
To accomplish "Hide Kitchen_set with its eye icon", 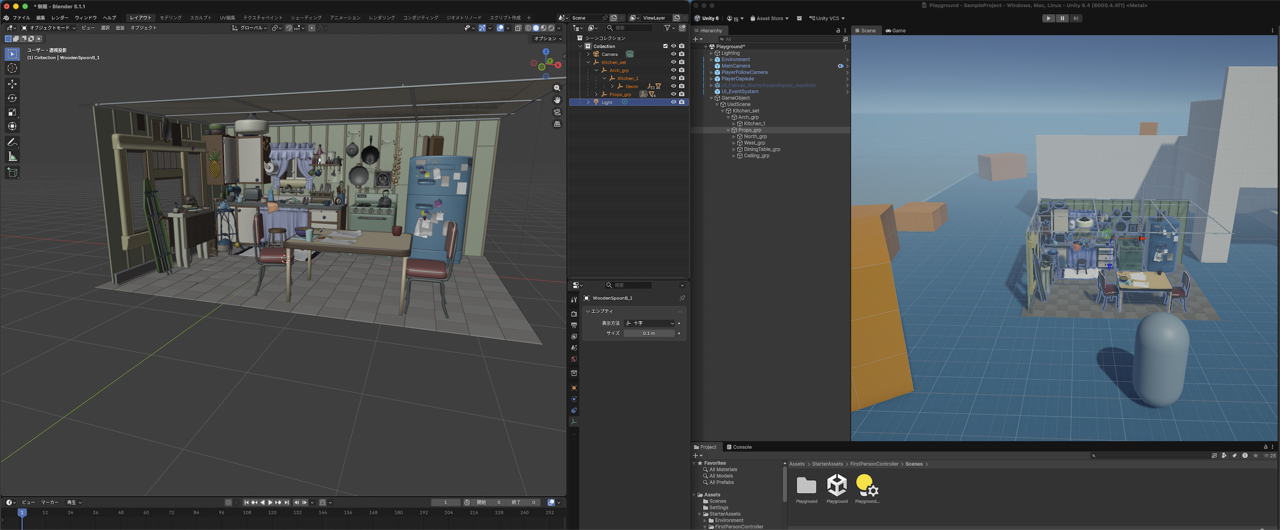I will (x=673, y=62).
